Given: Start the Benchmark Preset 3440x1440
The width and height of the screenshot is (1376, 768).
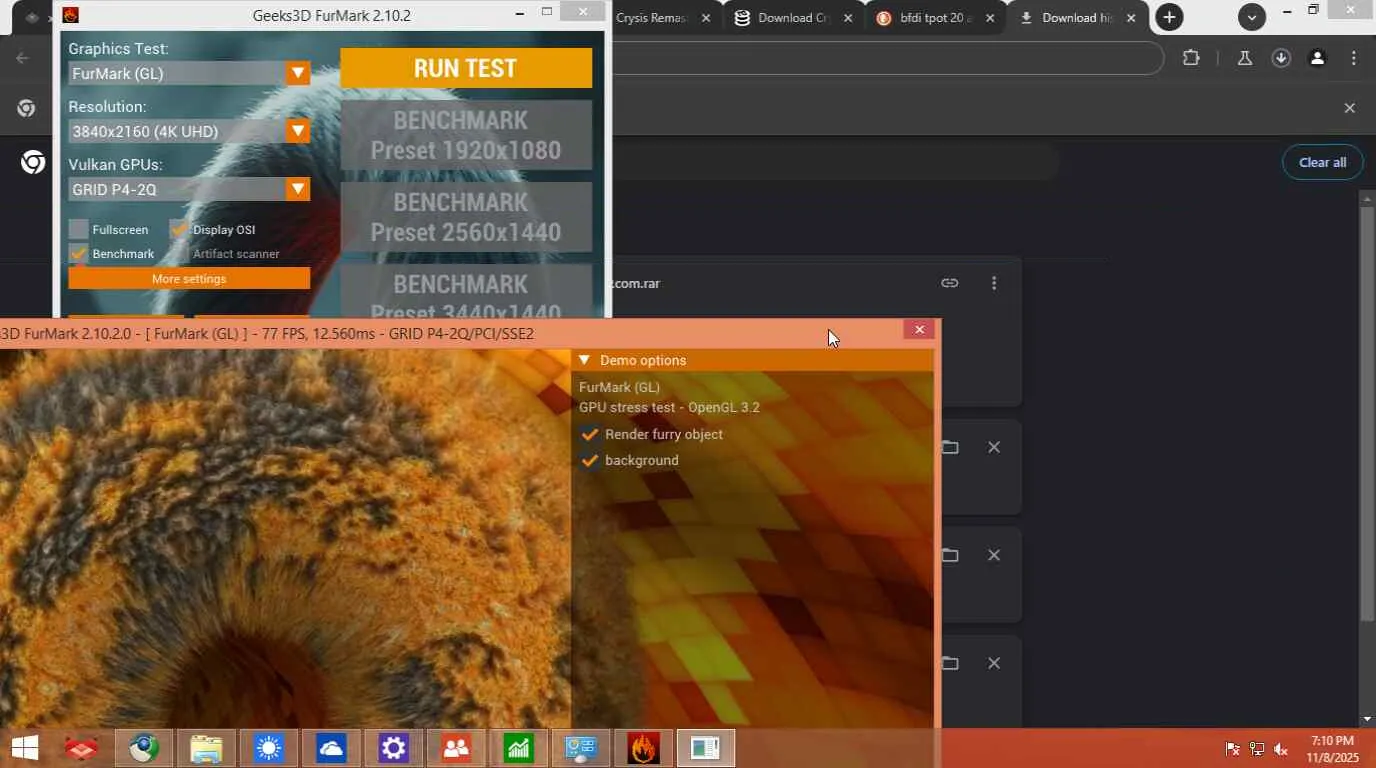Looking at the screenshot, I should point(466,292).
